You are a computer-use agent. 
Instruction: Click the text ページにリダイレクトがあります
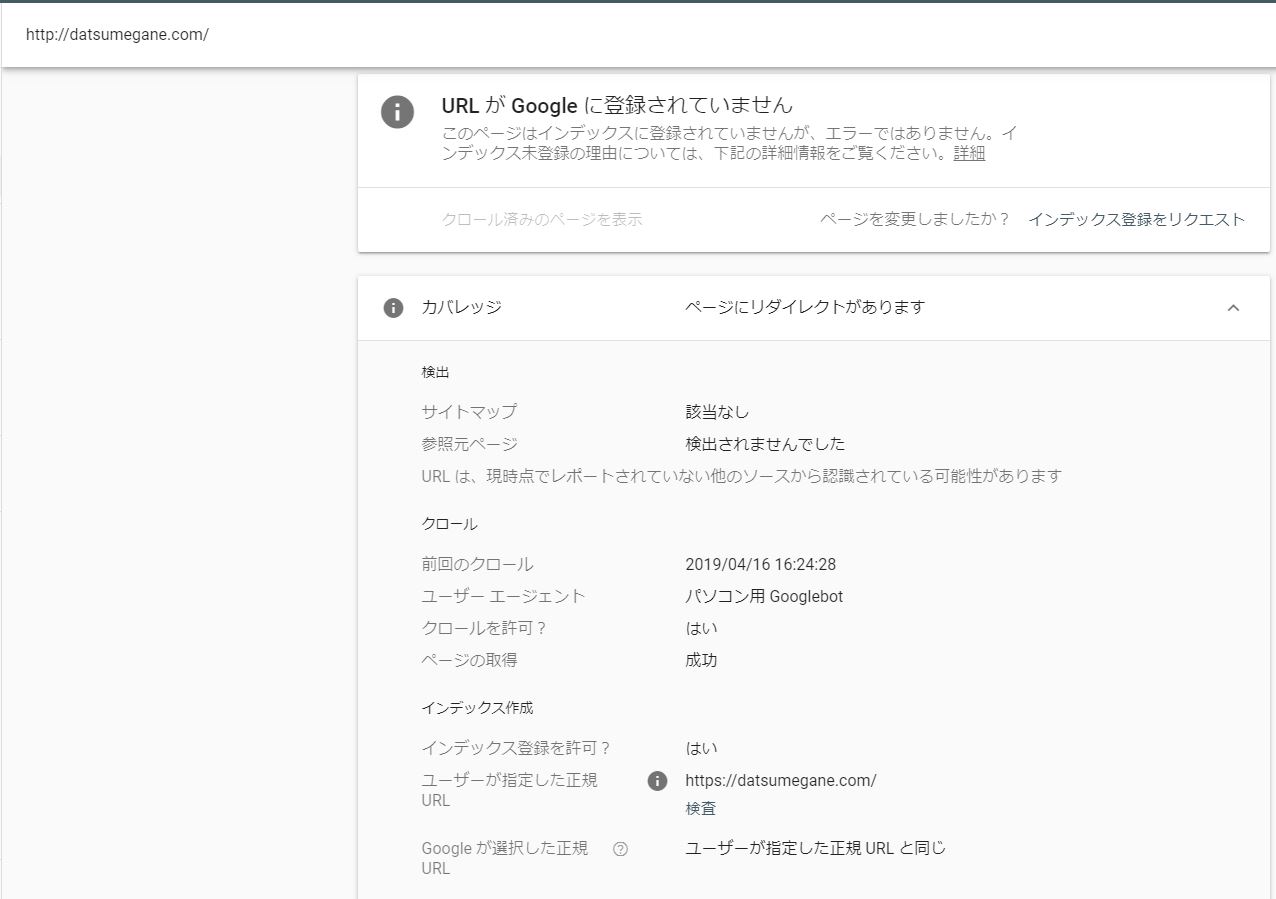click(x=805, y=307)
